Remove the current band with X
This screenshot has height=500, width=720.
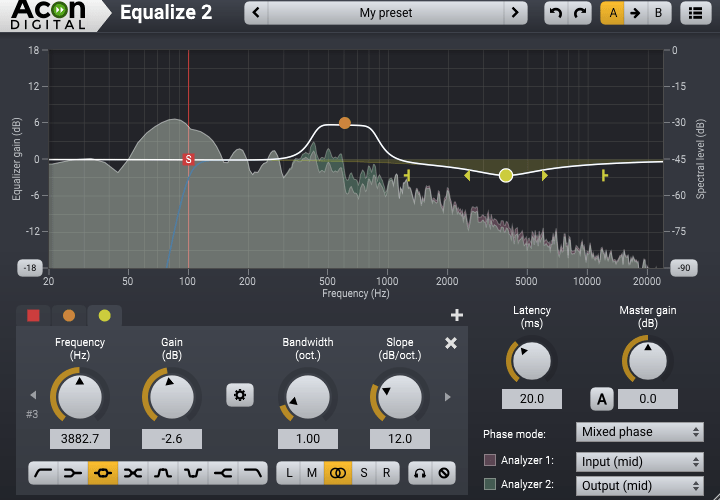click(451, 343)
